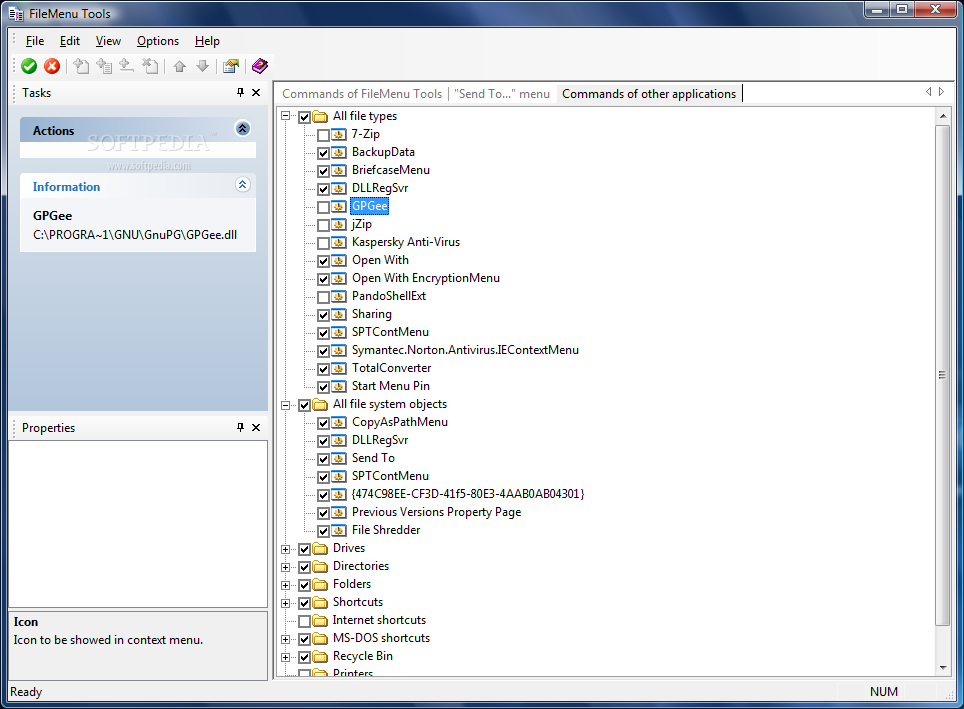The width and height of the screenshot is (964, 709).
Task: Click the Drives folder icon
Action: click(x=320, y=549)
